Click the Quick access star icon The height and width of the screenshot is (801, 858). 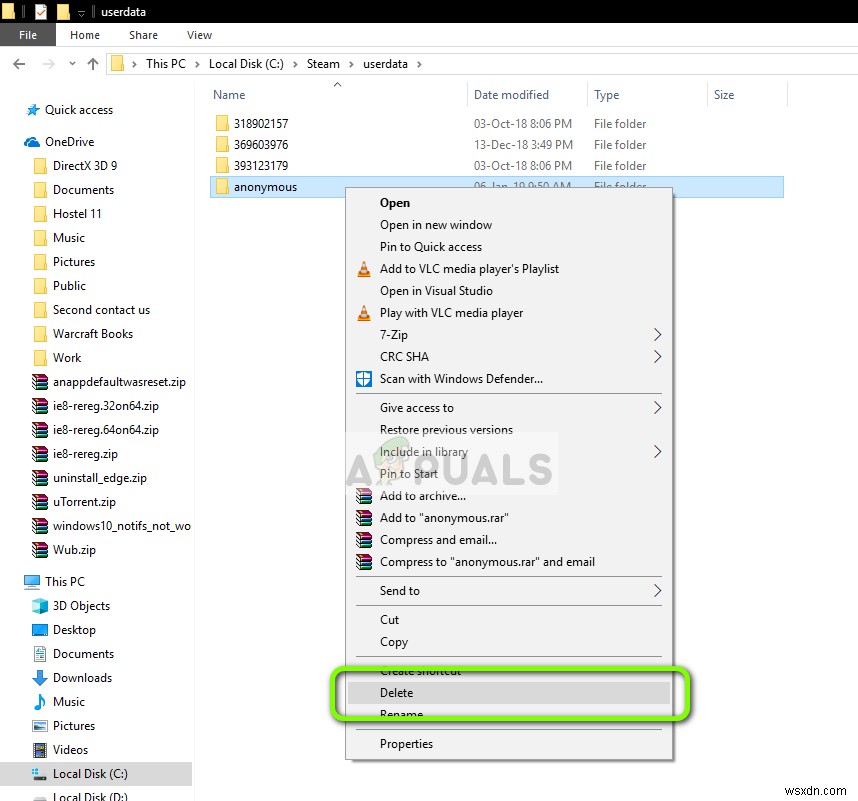(33, 110)
